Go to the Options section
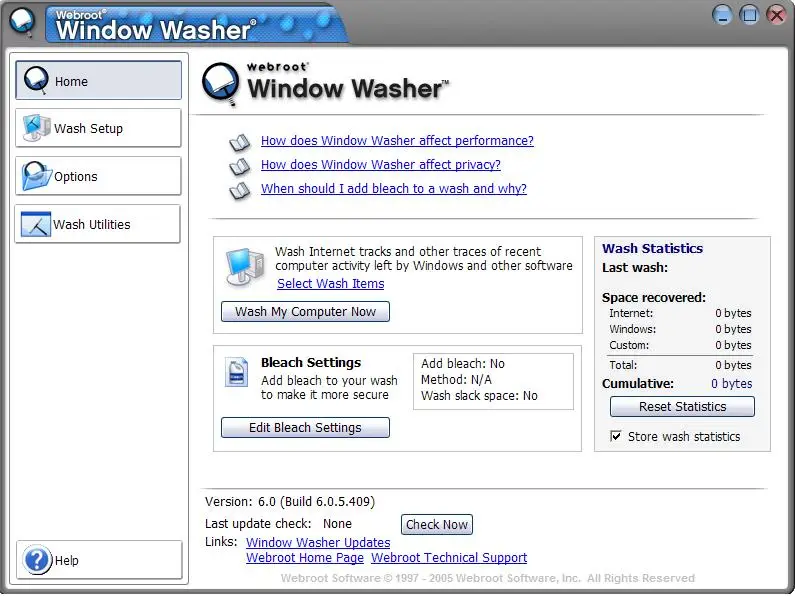795x596 pixels. click(x=98, y=176)
